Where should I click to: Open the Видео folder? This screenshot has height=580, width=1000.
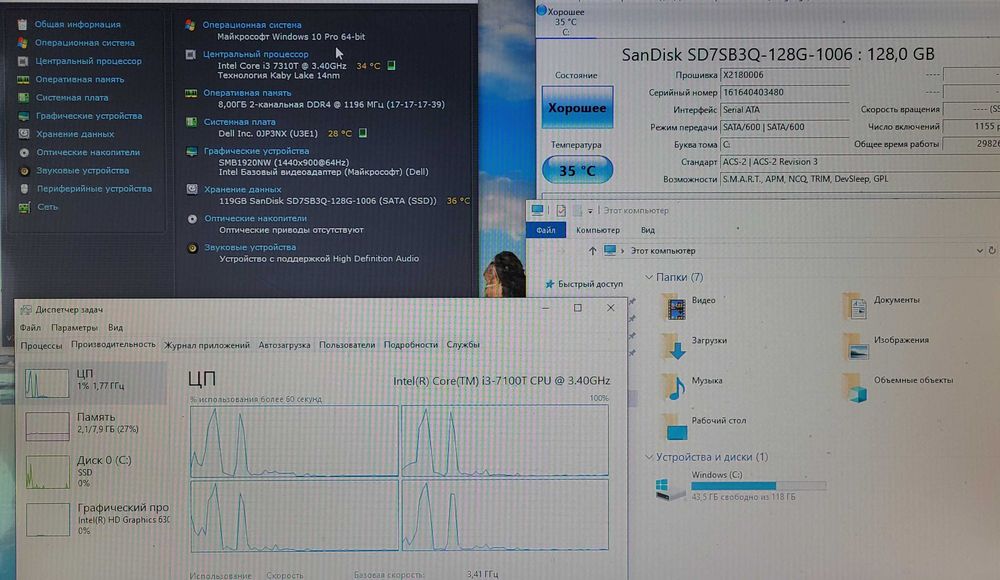tap(689, 306)
